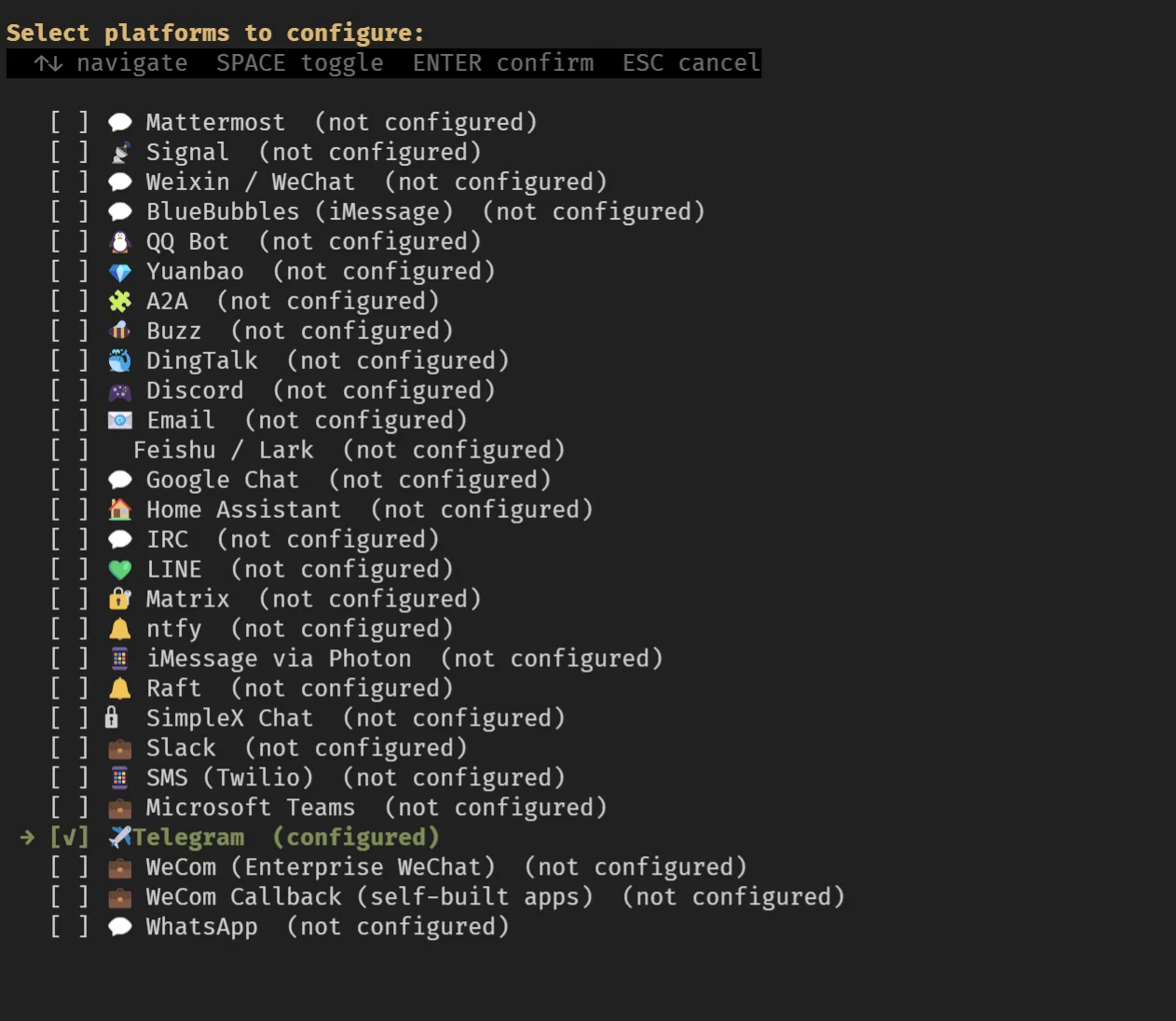The height and width of the screenshot is (1021, 1176).
Task: Click the bell icon next to Raft
Action: click(120, 689)
